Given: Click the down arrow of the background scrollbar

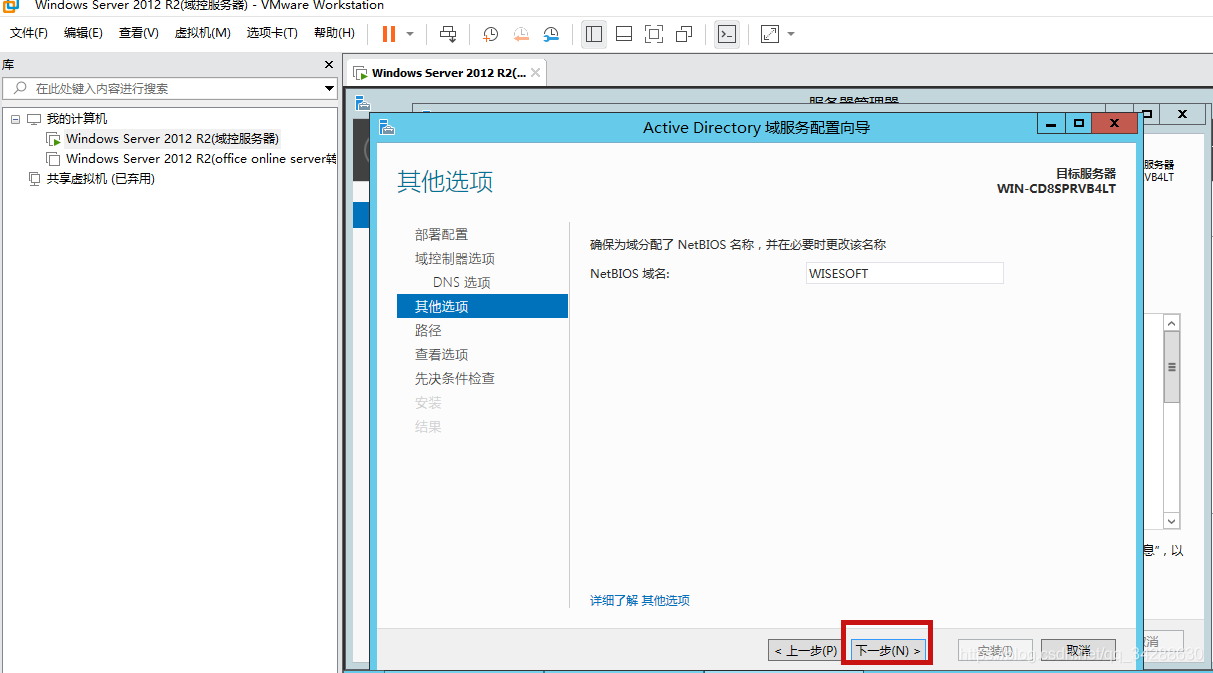Looking at the screenshot, I should pos(1172,521).
